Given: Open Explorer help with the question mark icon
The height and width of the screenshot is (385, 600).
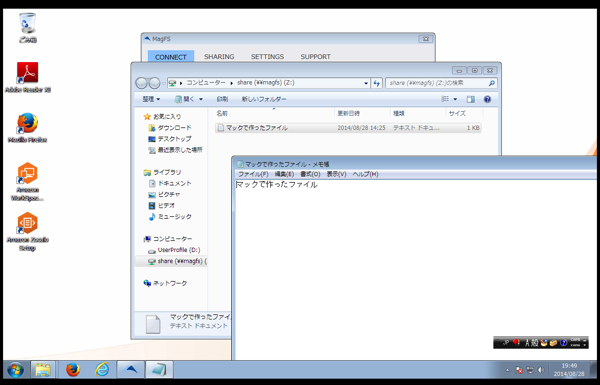Looking at the screenshot, I should coord(487,100).
